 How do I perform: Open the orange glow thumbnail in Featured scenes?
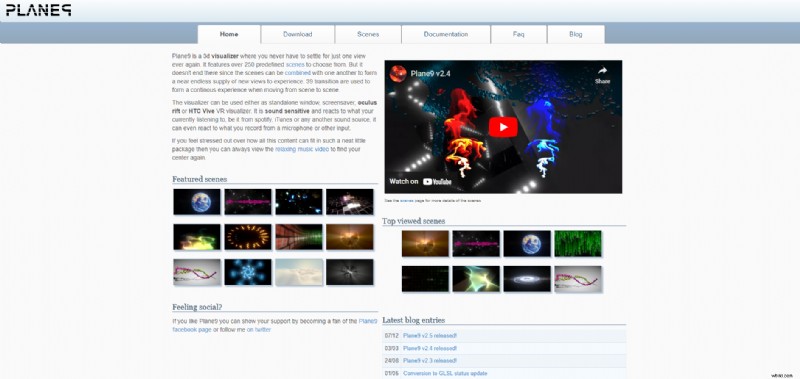pyautogui.click(x=350, y=237)
